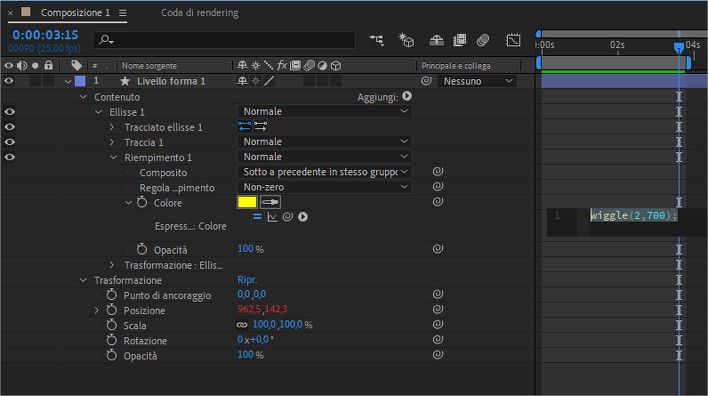
Task: Click the reverse path direction off icon
Action: point(244,126)
